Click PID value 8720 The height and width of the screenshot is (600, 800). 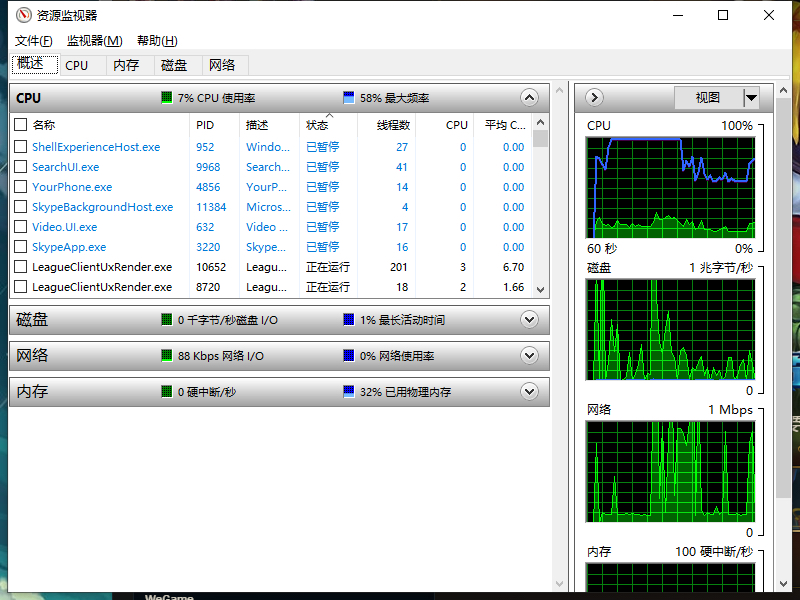[x=208, y=287]
